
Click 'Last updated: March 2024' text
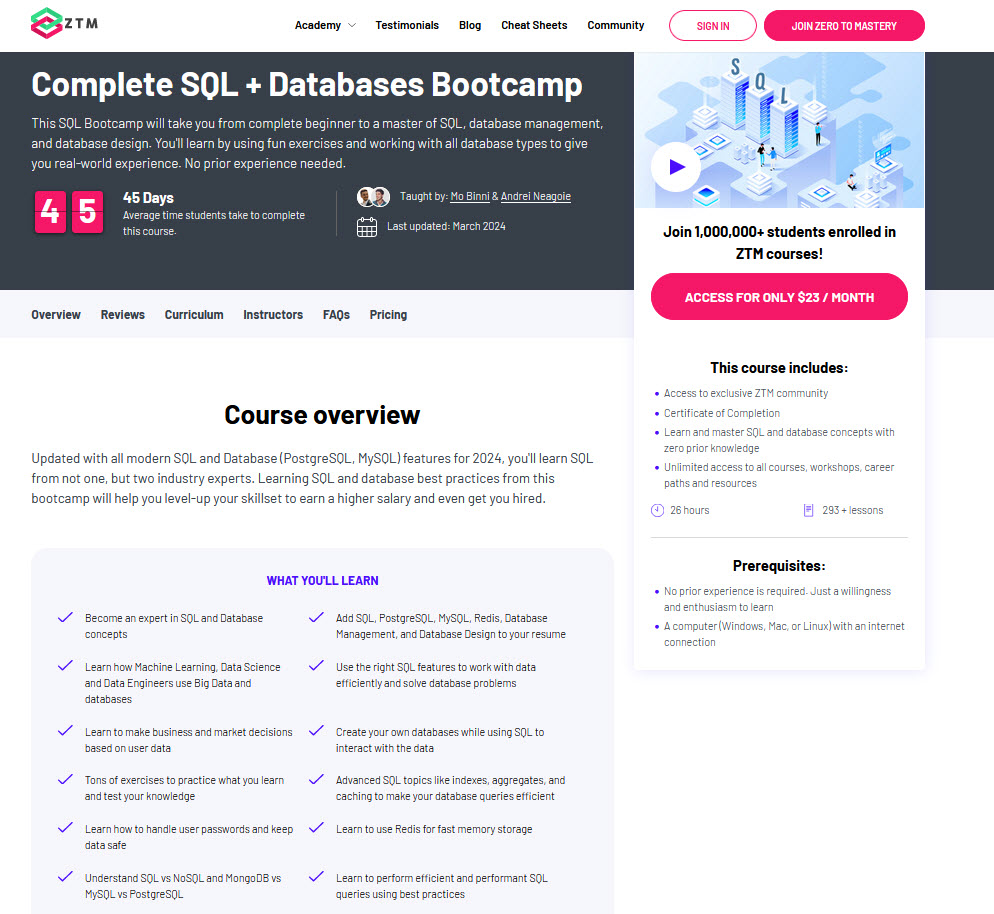click(446, 226)
